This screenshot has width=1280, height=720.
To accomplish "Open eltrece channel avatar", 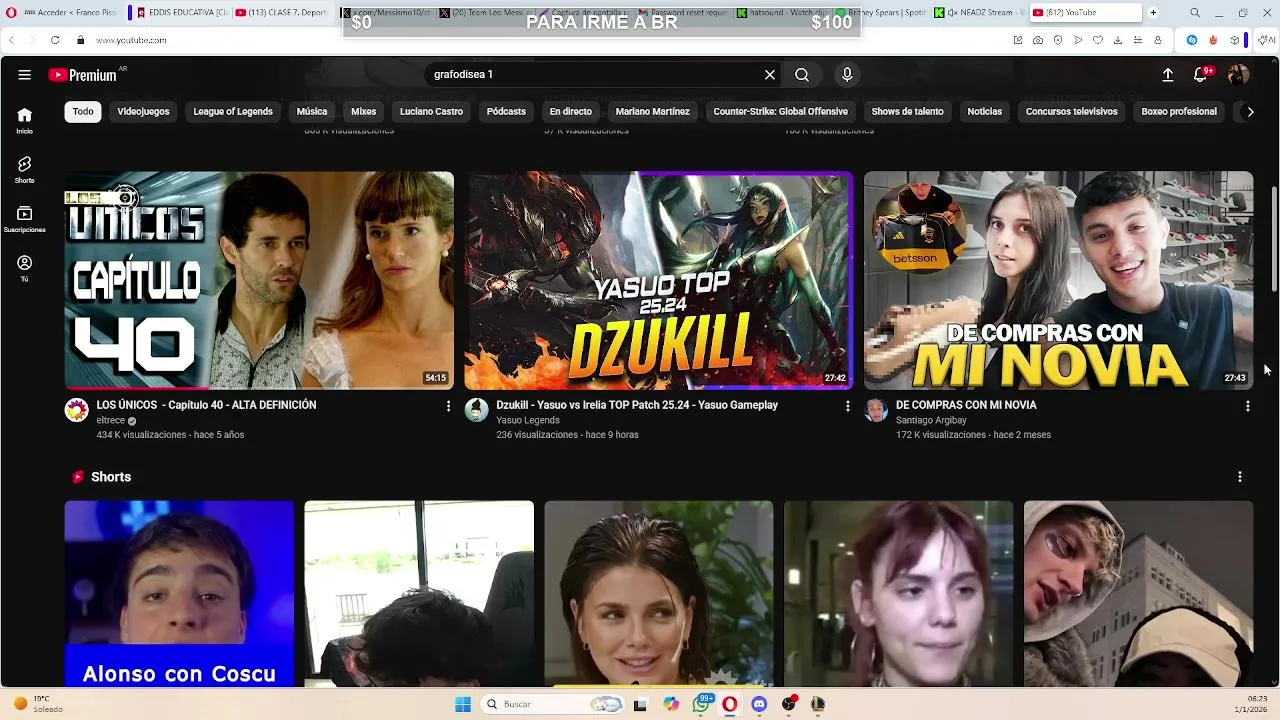I will (76, 410).
